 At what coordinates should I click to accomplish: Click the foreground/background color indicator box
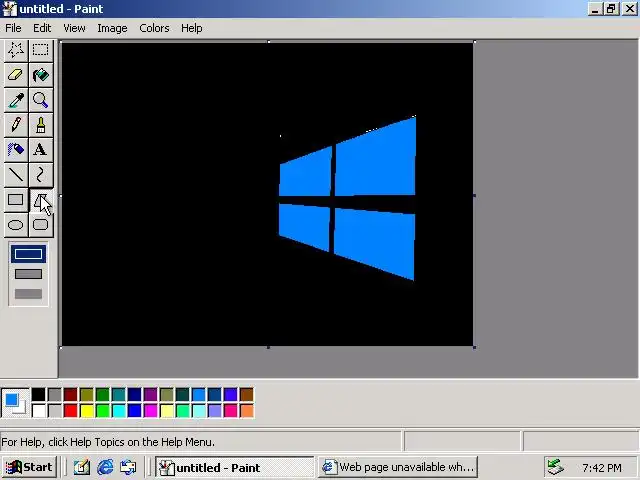[x=15, y=402]
